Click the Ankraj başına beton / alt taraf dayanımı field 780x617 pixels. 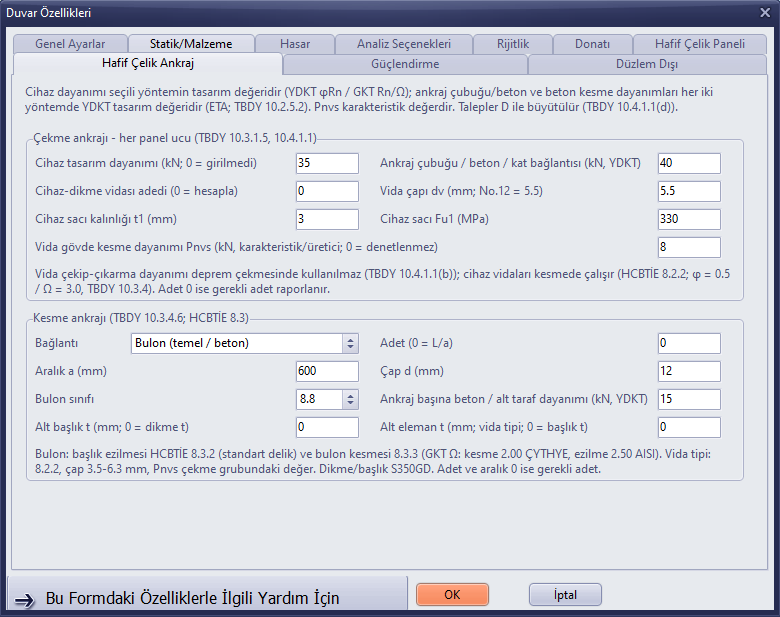(x=689, y=399)
